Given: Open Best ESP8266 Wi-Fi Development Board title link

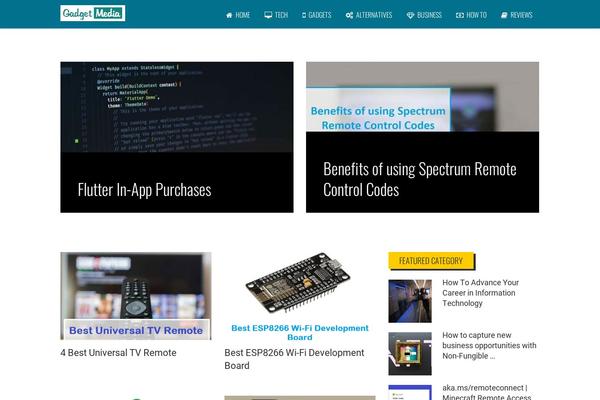Looking at the screenshot, I should pyautogui.click(x=294, y=359).
